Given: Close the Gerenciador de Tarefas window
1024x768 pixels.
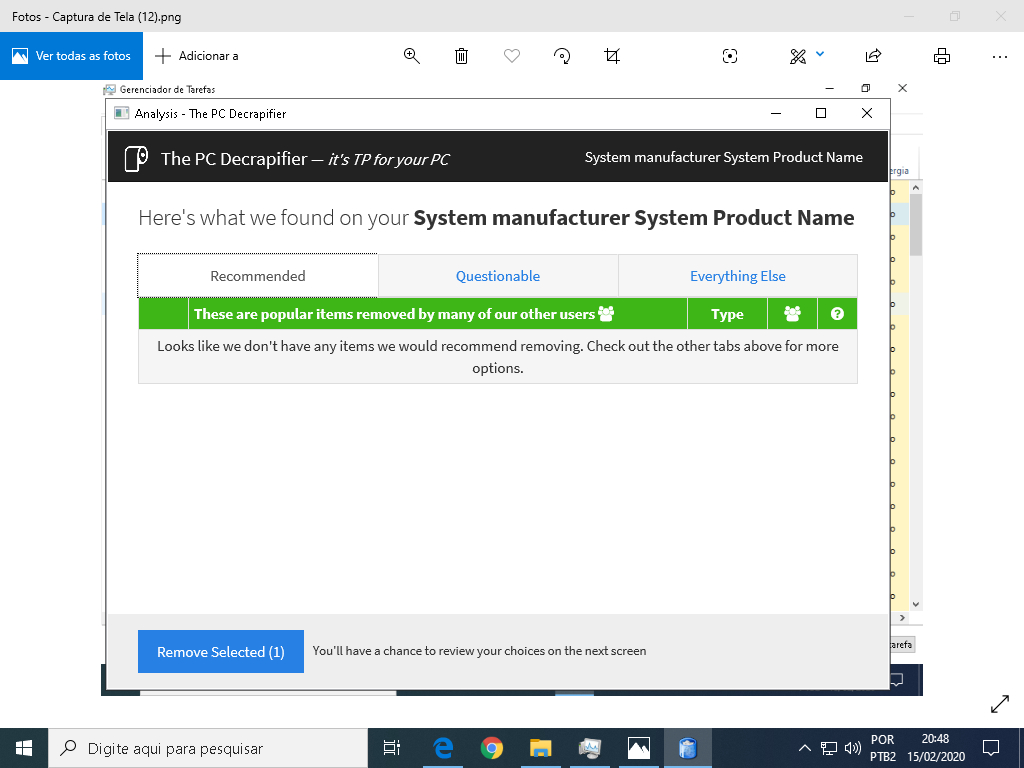Looking at the screenshot, I should (903, 88).
